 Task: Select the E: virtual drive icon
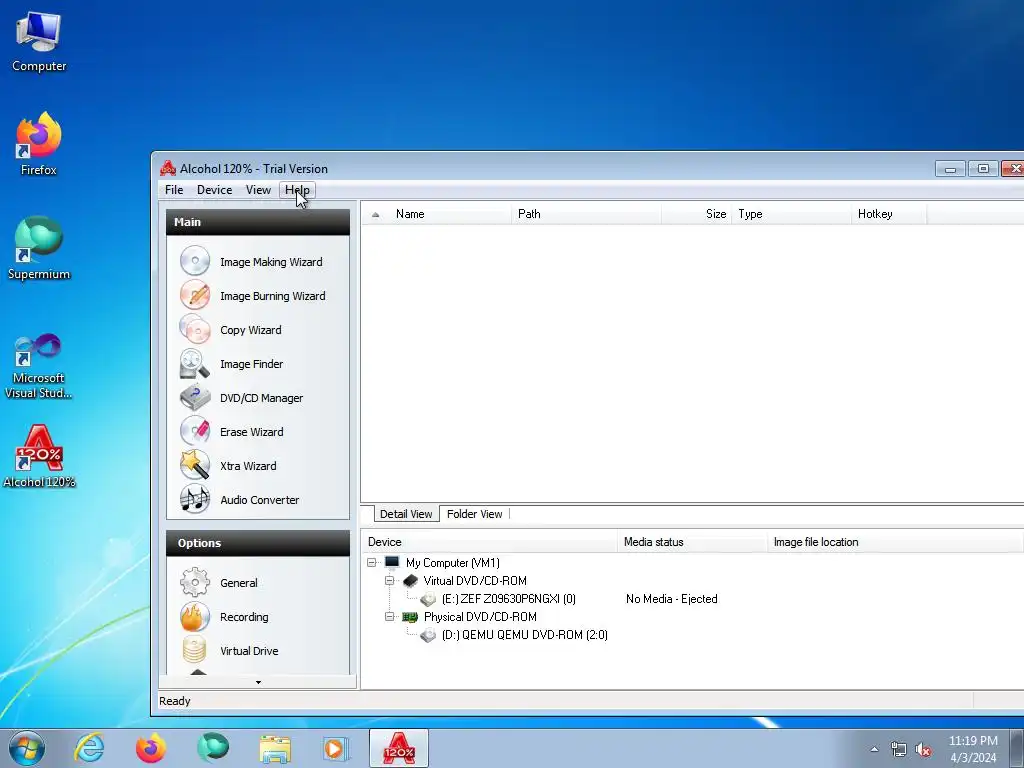click(428, 599)
